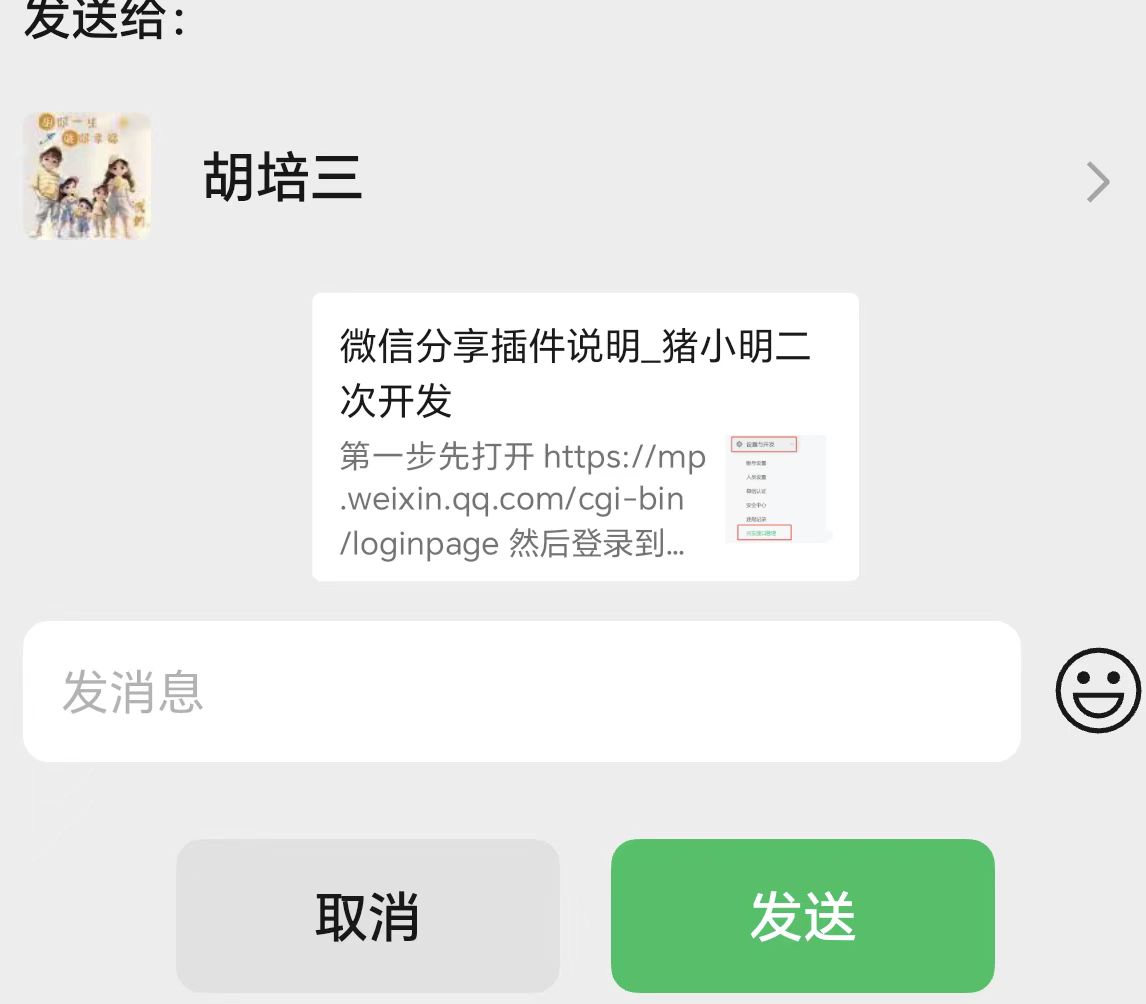Click the .weixin.qq.com/cgi-bin description line

click(512, 500)
